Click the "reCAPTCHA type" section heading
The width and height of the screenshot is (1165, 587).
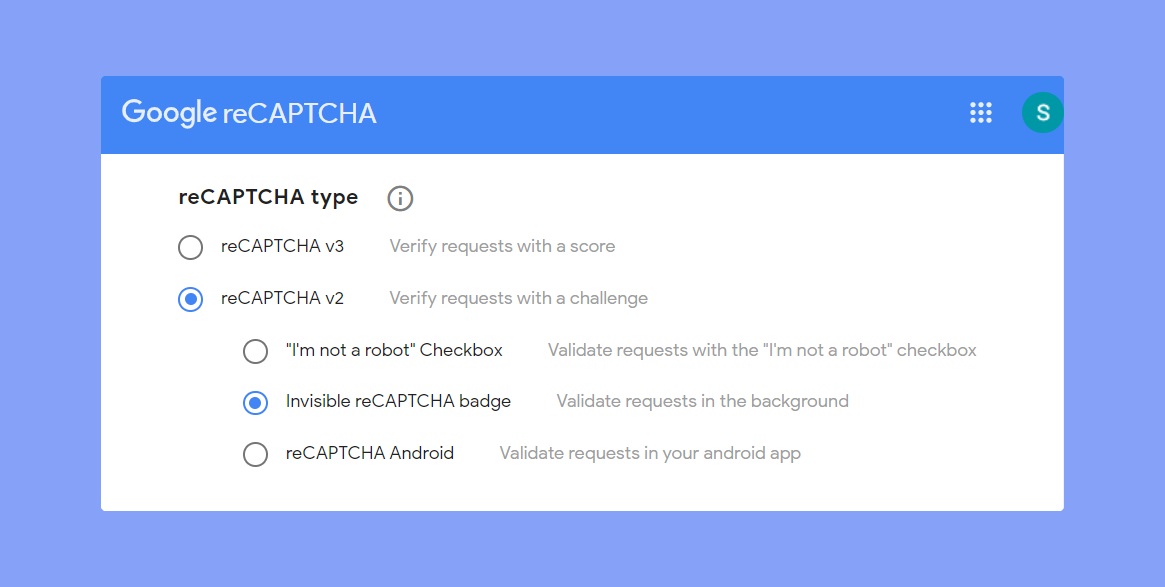point(268,198)
